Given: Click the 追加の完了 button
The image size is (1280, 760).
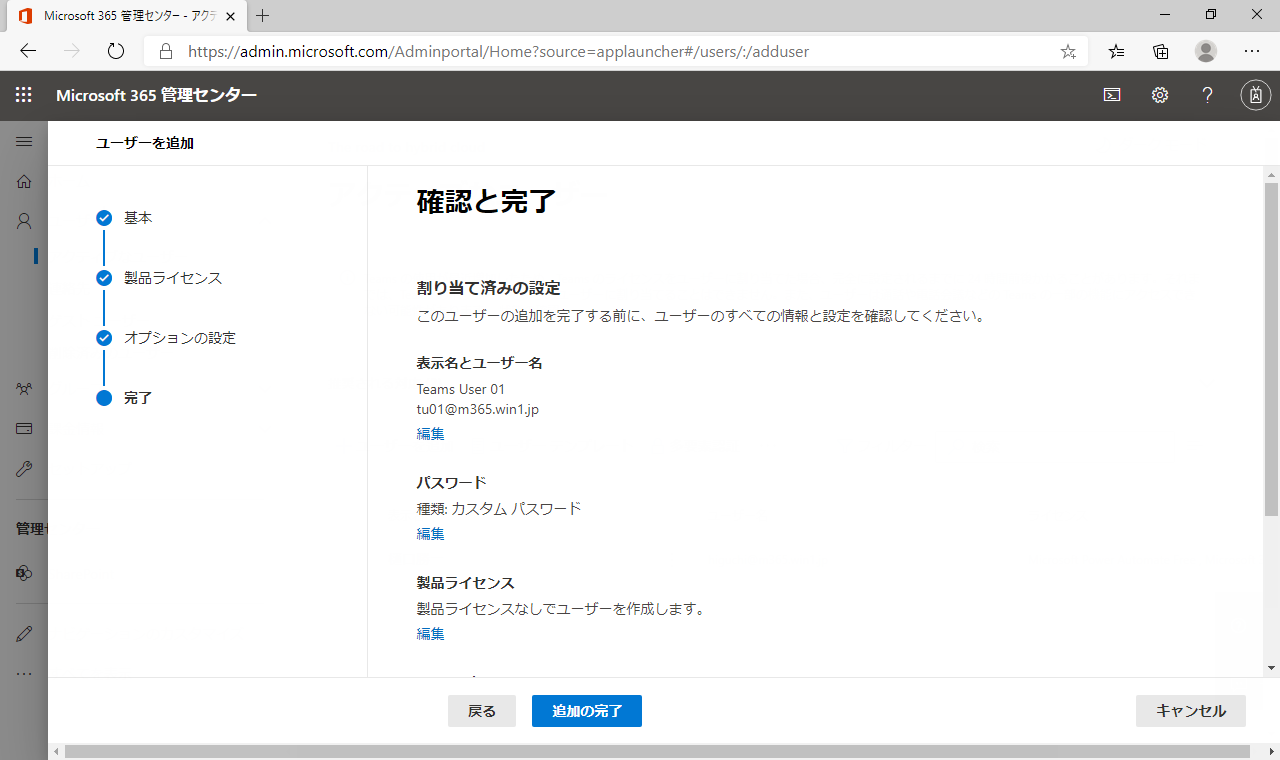Looking at the screenshot, I should point(587,711).
